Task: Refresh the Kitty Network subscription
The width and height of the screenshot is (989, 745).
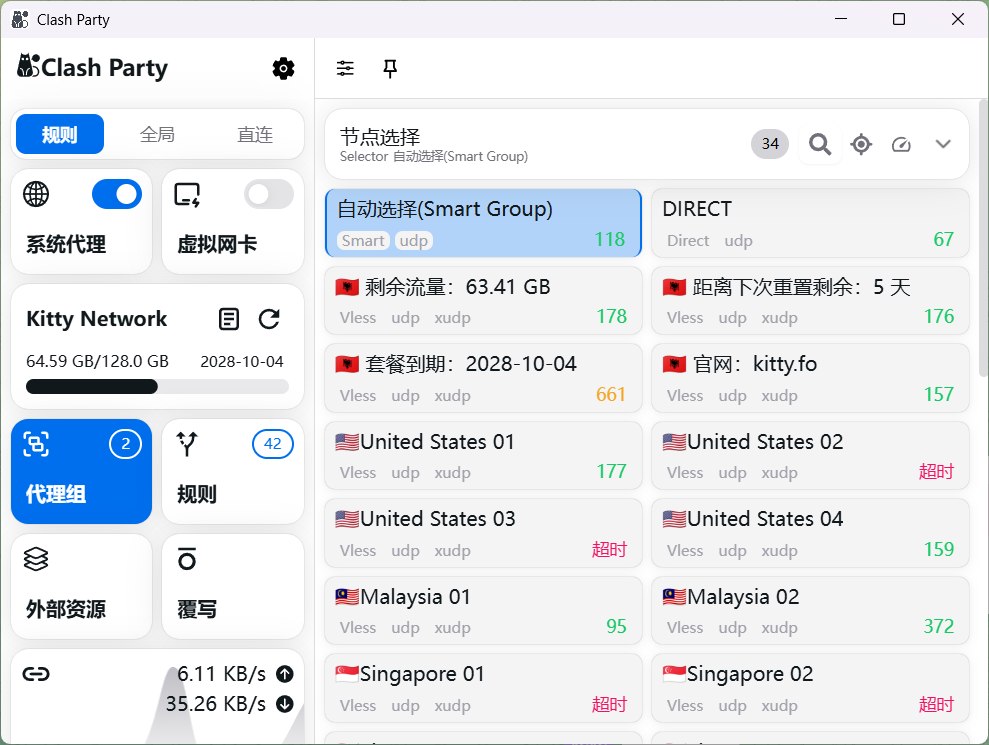Action: tap(269, 319)
